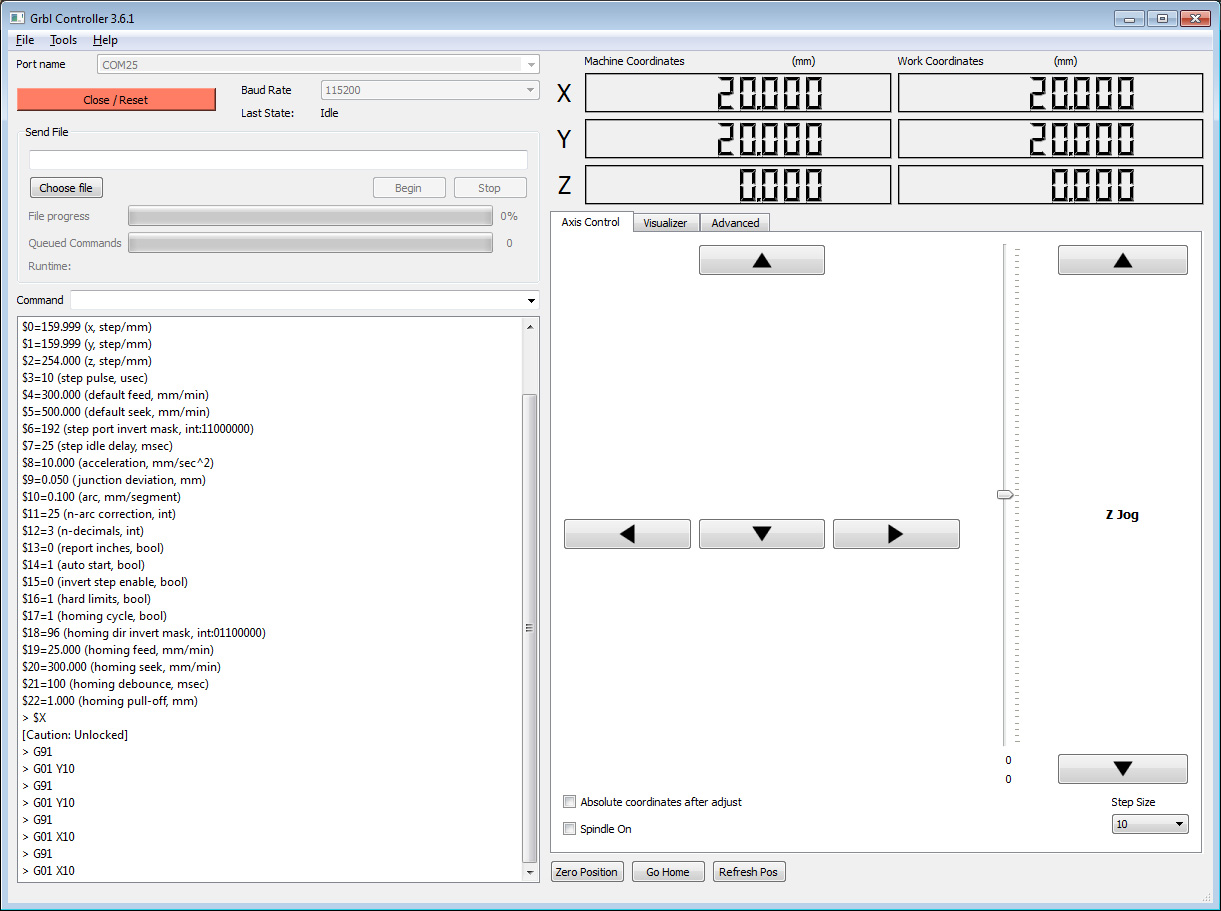This screenshot has width=1221, height=911.
Task: Click the Begin button
Action: pyautogui.click(x=408, y=188)
